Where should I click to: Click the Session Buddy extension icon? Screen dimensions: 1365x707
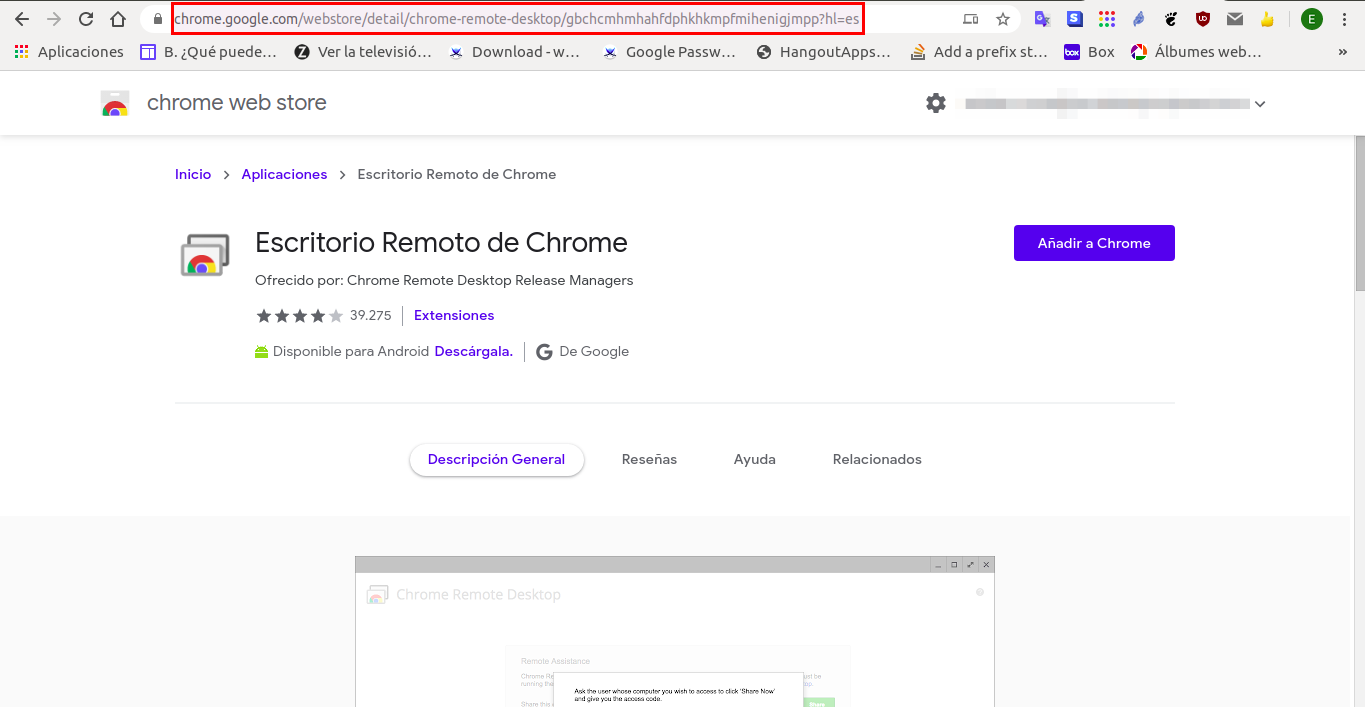click(x=1074, y=18)
